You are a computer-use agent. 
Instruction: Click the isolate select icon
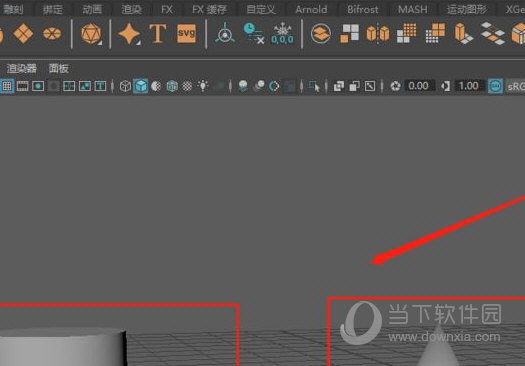314,86
